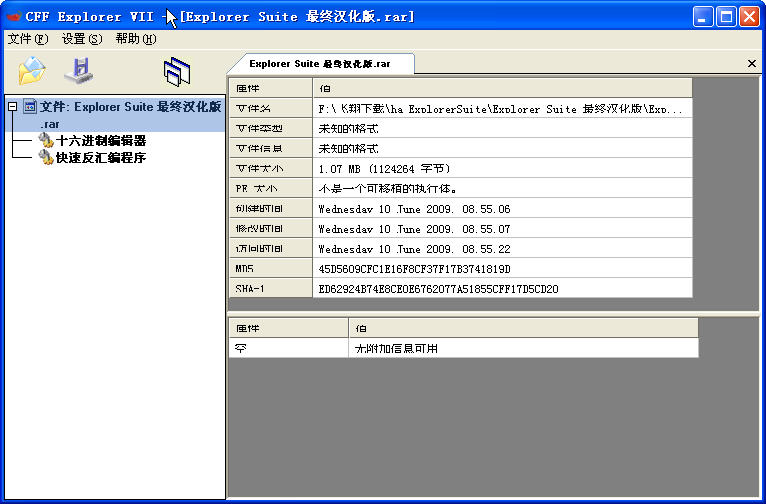The width and height of the screenshot is (766, 504).
Task: Click the file path value starting with F:\
Action: pyautogui.click(x=502, y=108)
